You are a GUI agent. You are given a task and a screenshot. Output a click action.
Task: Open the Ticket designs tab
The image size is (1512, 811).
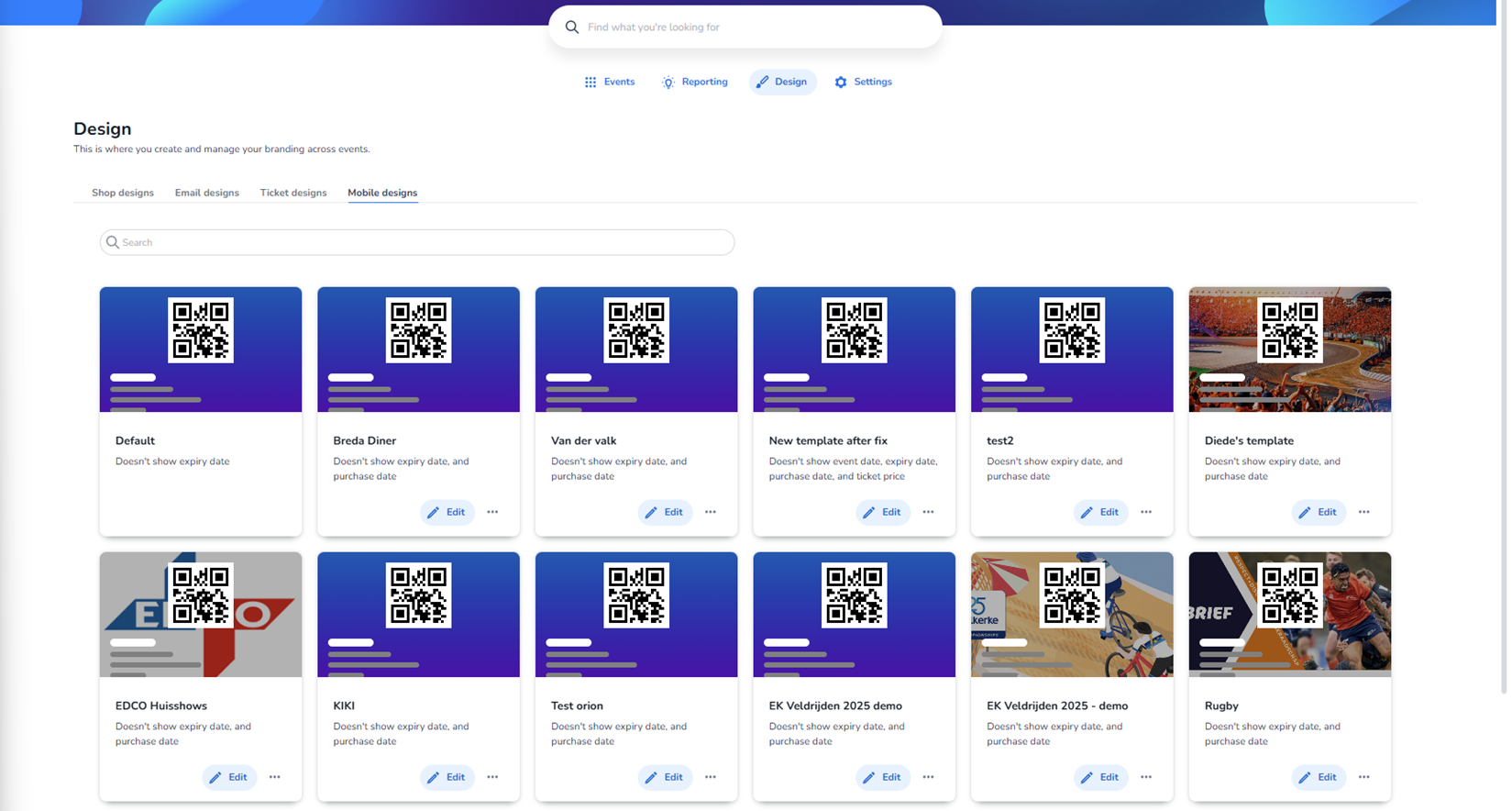pyautogui.click(x=293, y=193)
